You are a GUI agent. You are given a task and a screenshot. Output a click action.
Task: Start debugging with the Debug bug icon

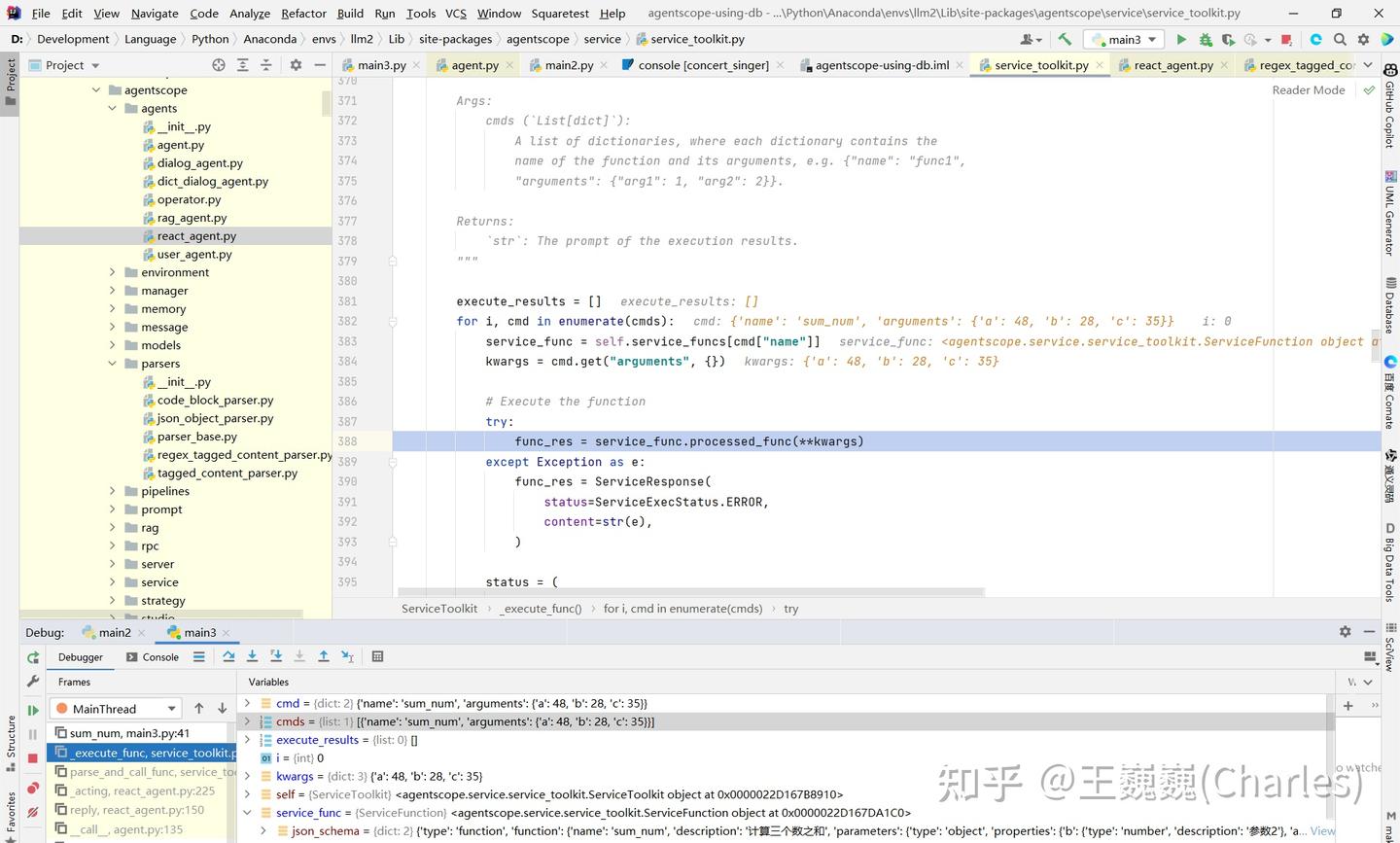pos(1205,39)
